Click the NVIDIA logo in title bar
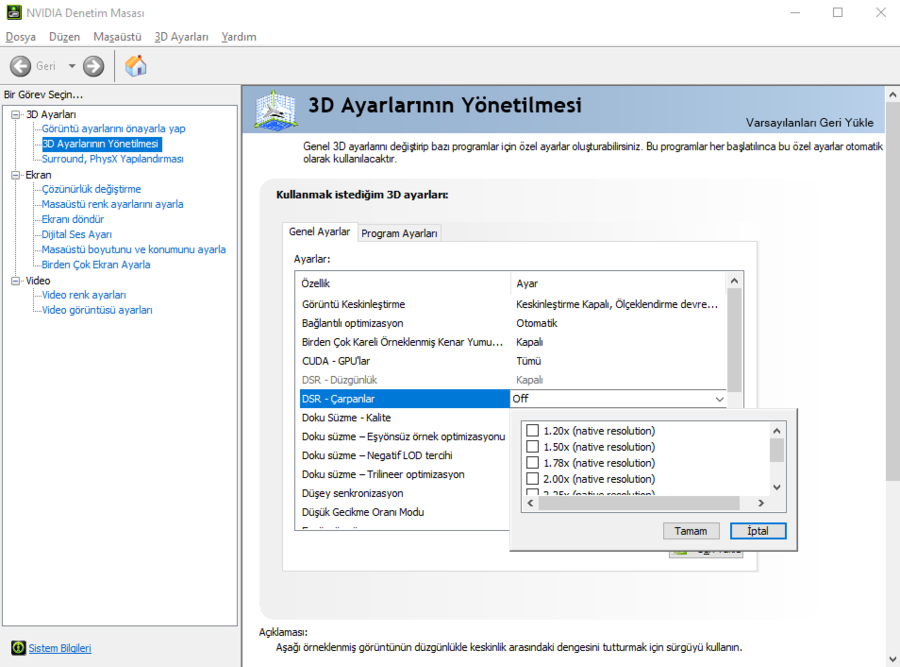The width and height of the screenshot is (900, 667). (x=13, y=13)
